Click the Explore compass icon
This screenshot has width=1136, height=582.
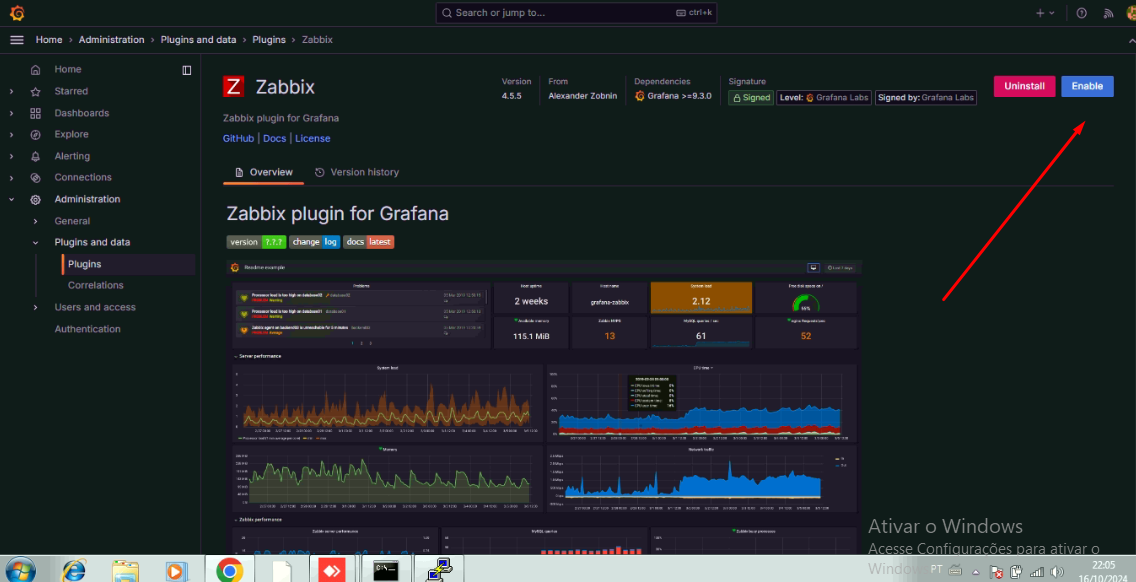pos(36,135)
